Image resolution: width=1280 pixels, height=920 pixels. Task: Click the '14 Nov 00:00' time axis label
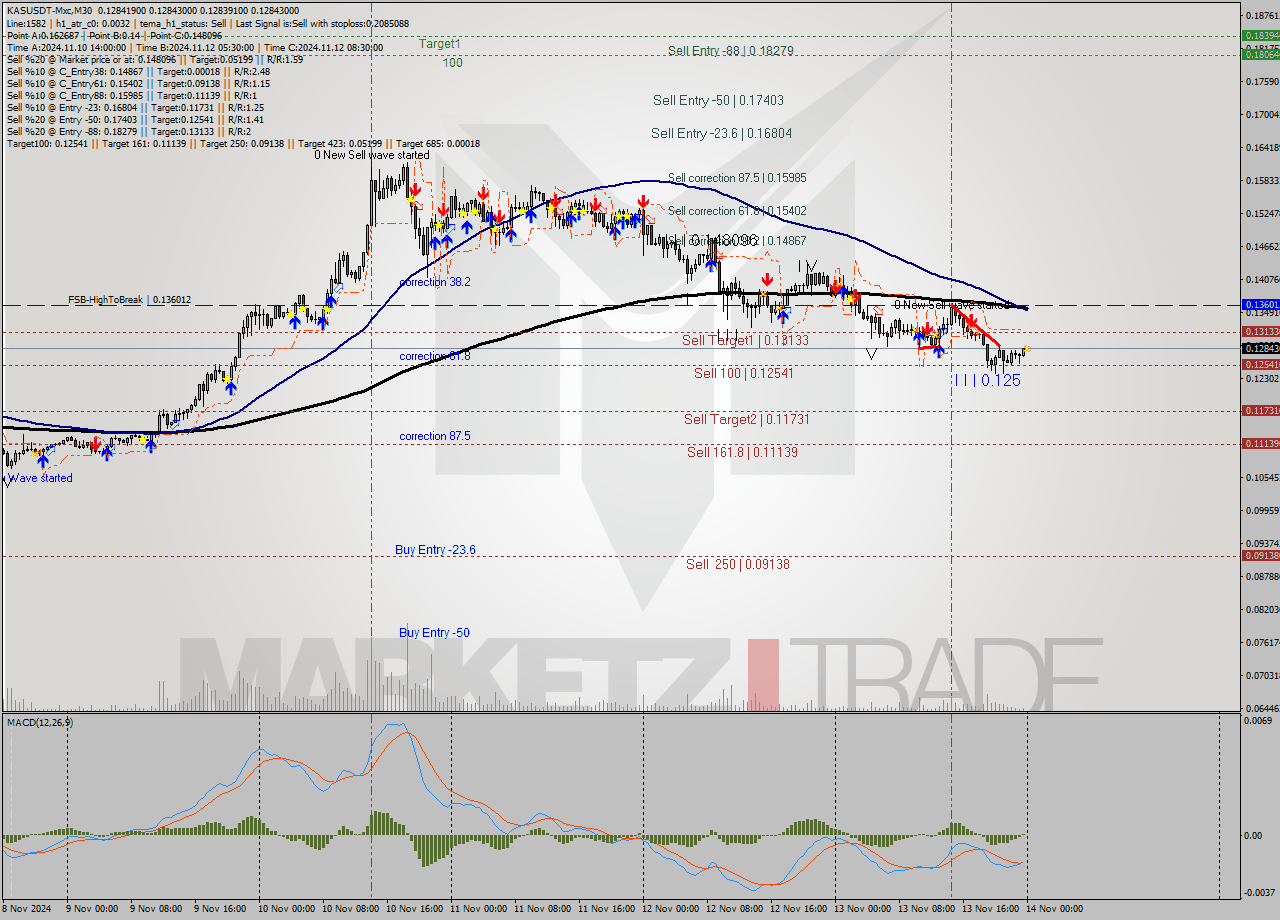click(1054, 908)
